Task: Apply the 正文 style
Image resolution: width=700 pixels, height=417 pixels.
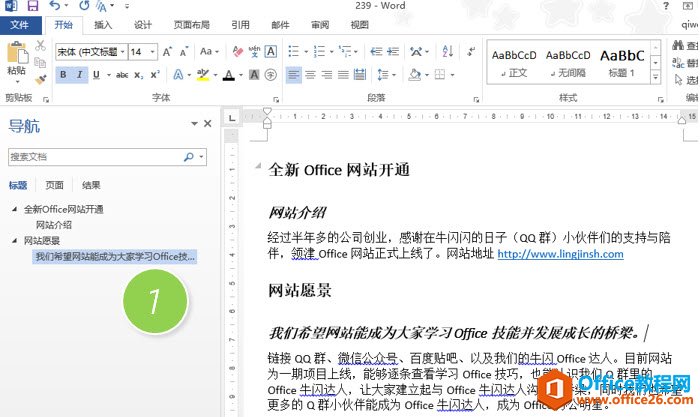Action: [514, 63]
